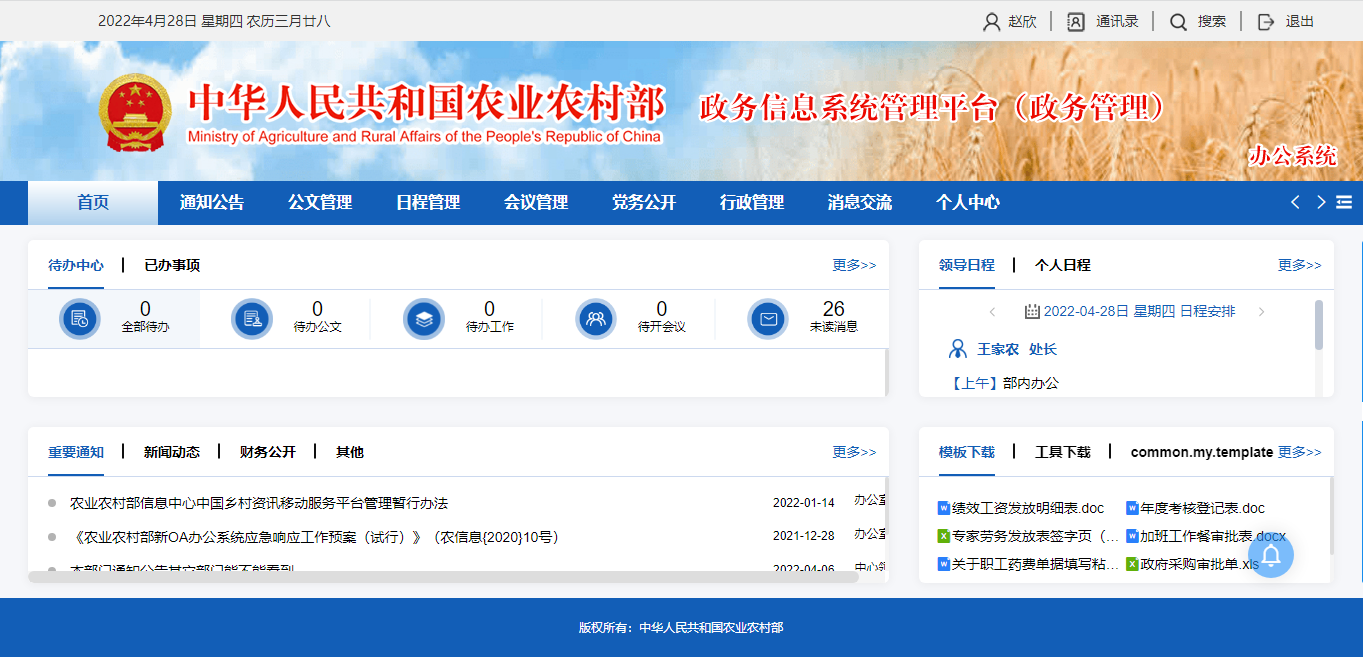Open the 公文管理 menu
Image resolution: width=1363 pixels, height=657 pixels.
coord(320,202)
